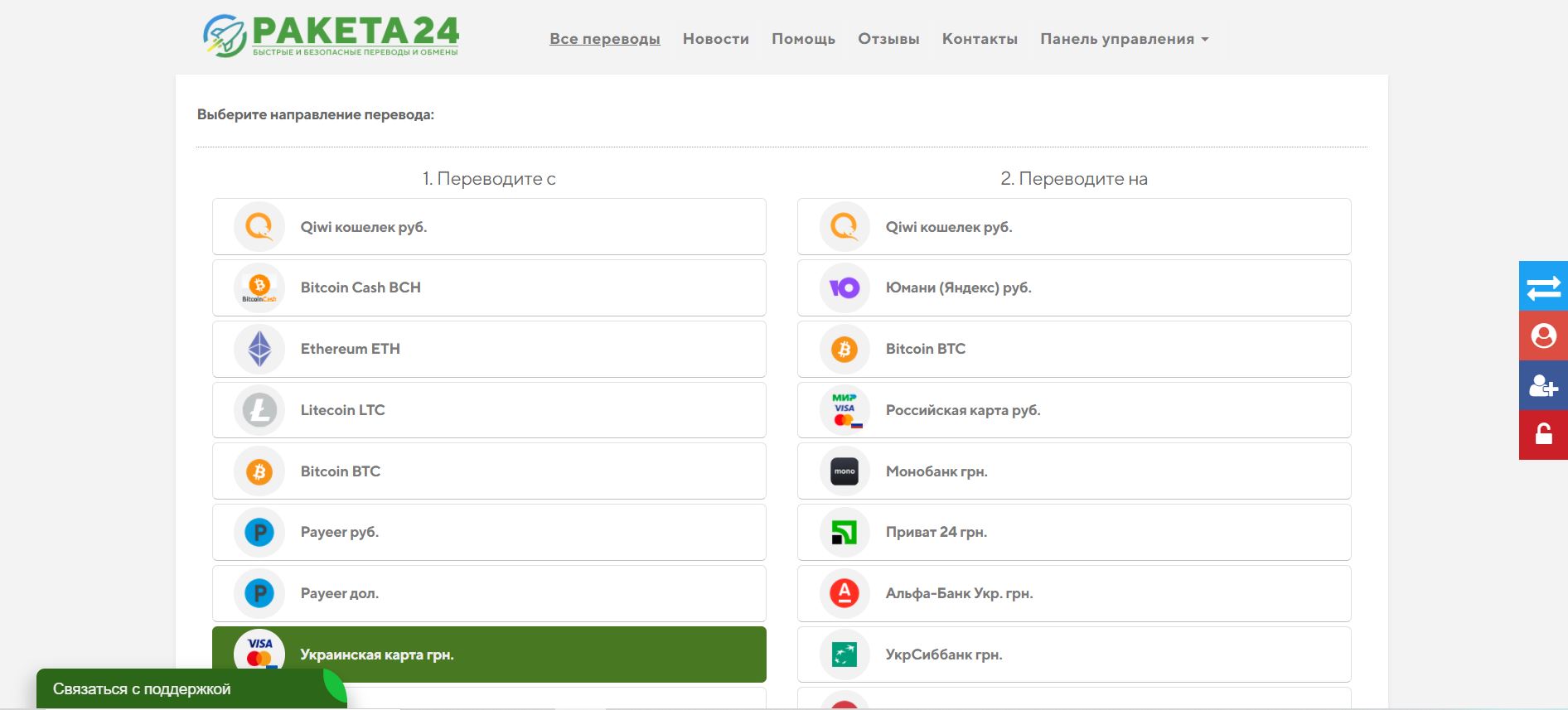Choose УкрСиббанк грн. as destination
1568x710 pixels.
(1074, 654)
